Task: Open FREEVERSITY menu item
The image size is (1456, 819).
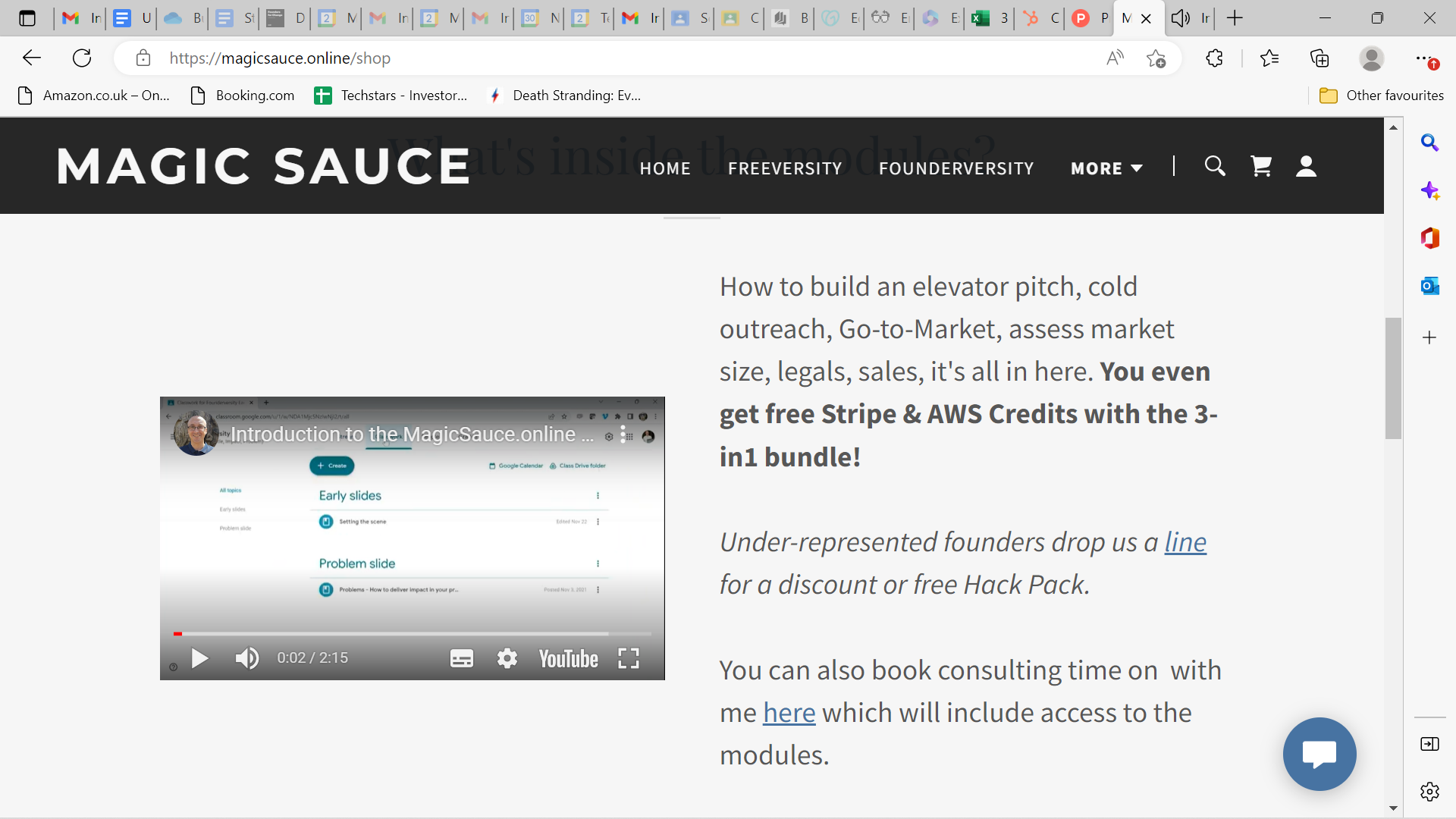Action: (x=785, y=168)
